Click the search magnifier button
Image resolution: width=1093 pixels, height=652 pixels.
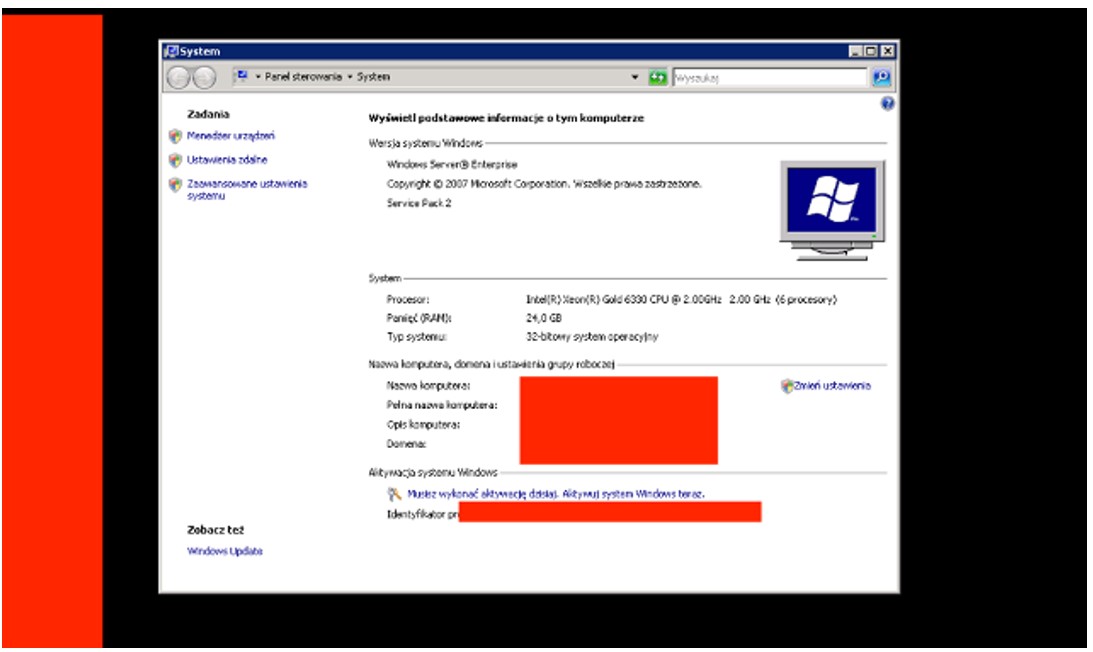coord(882,77)
